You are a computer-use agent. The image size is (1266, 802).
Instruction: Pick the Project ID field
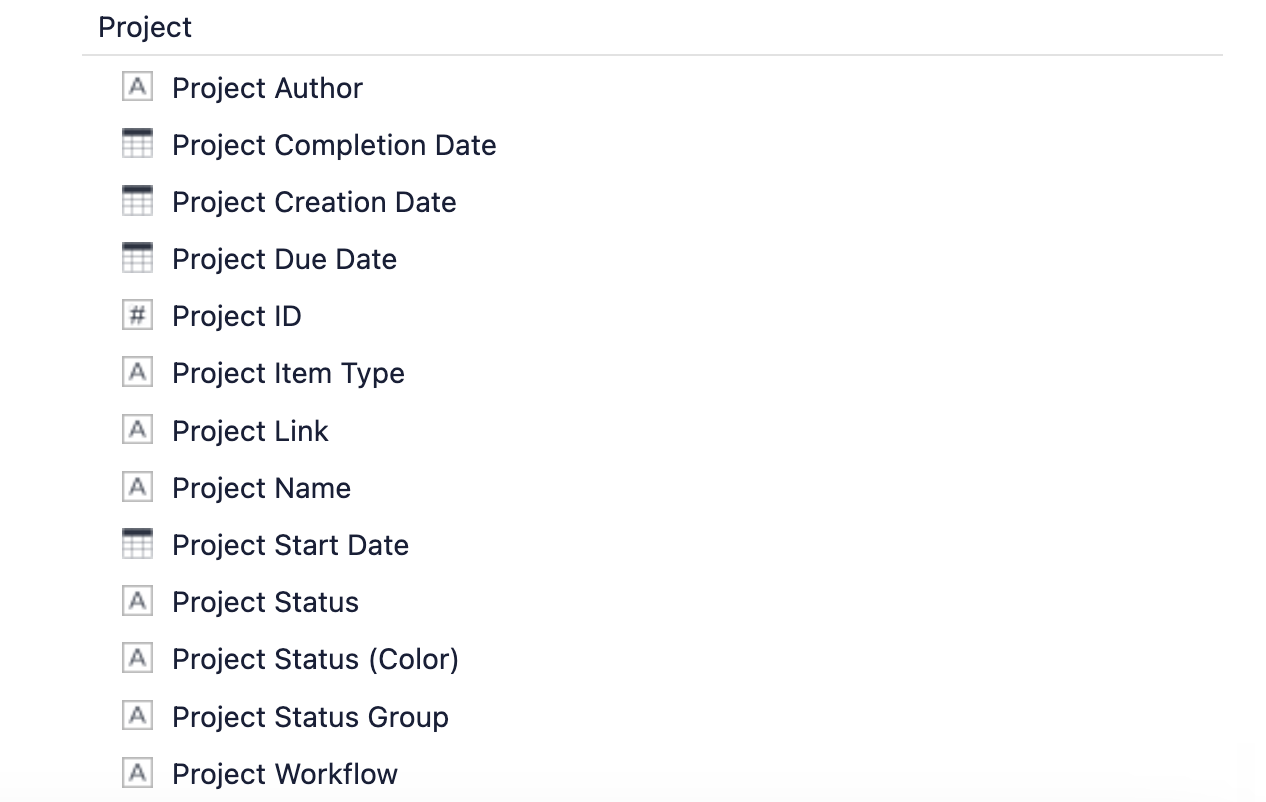coord(236,316)
